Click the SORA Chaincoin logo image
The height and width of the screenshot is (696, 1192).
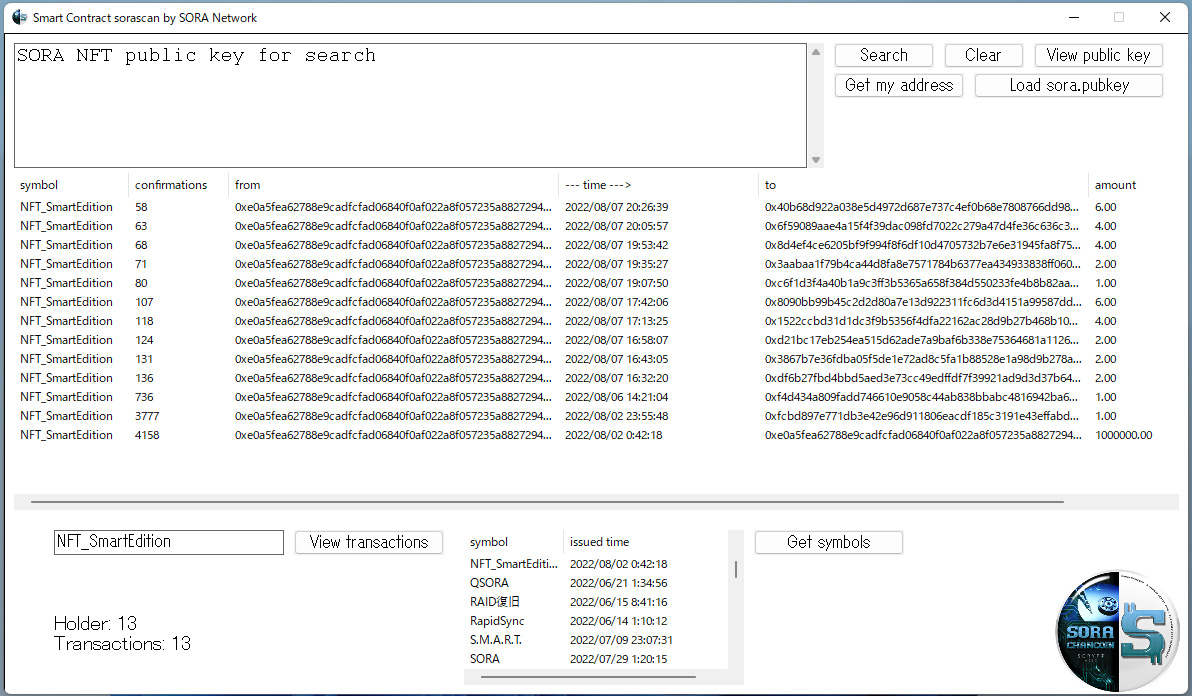pyautogui.click(x=1117, y=630)
